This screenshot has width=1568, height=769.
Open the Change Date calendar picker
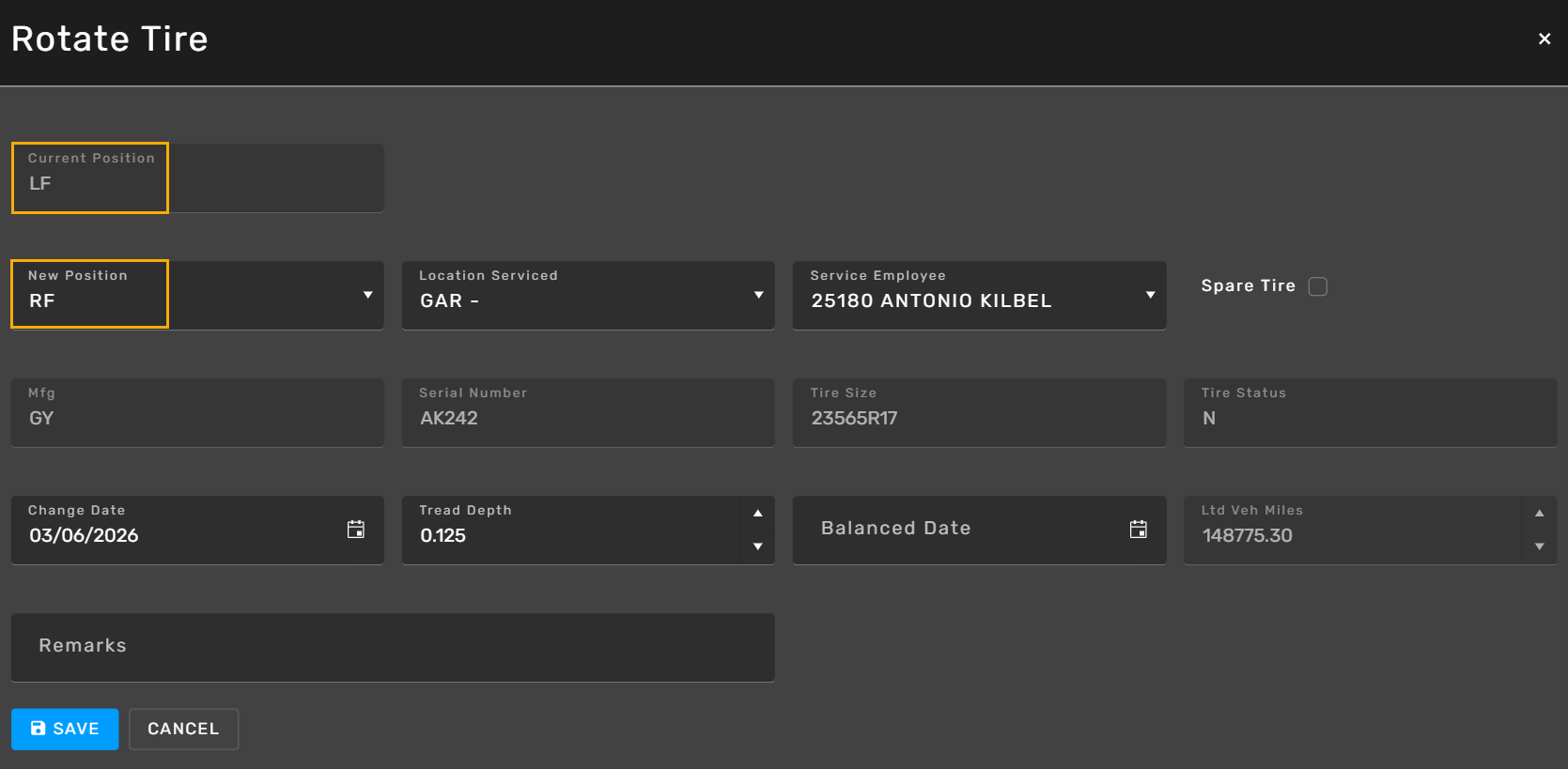coord(356,530)
